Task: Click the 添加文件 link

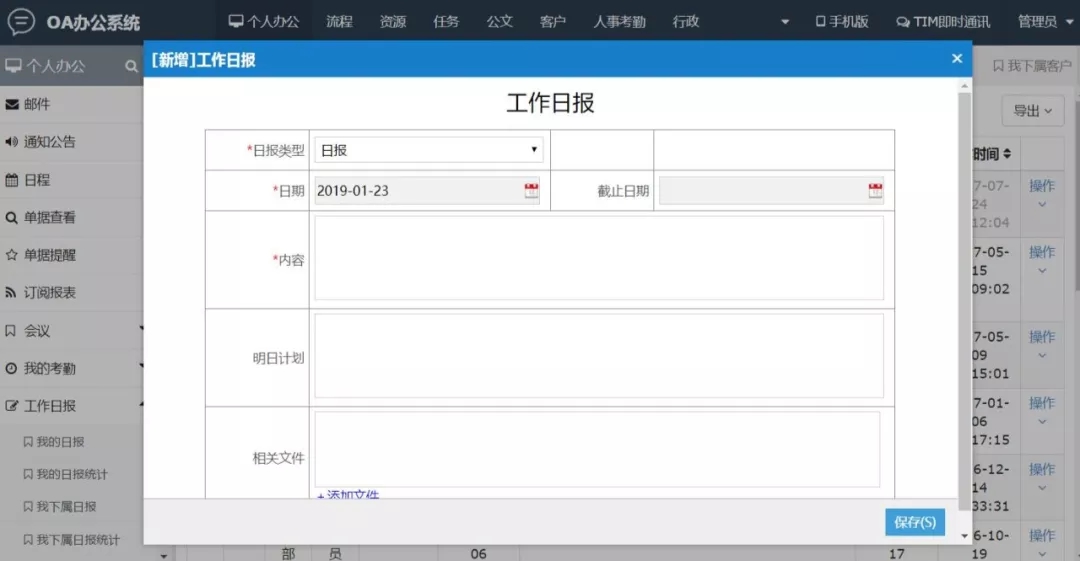Action: click(x=348, y=494)
